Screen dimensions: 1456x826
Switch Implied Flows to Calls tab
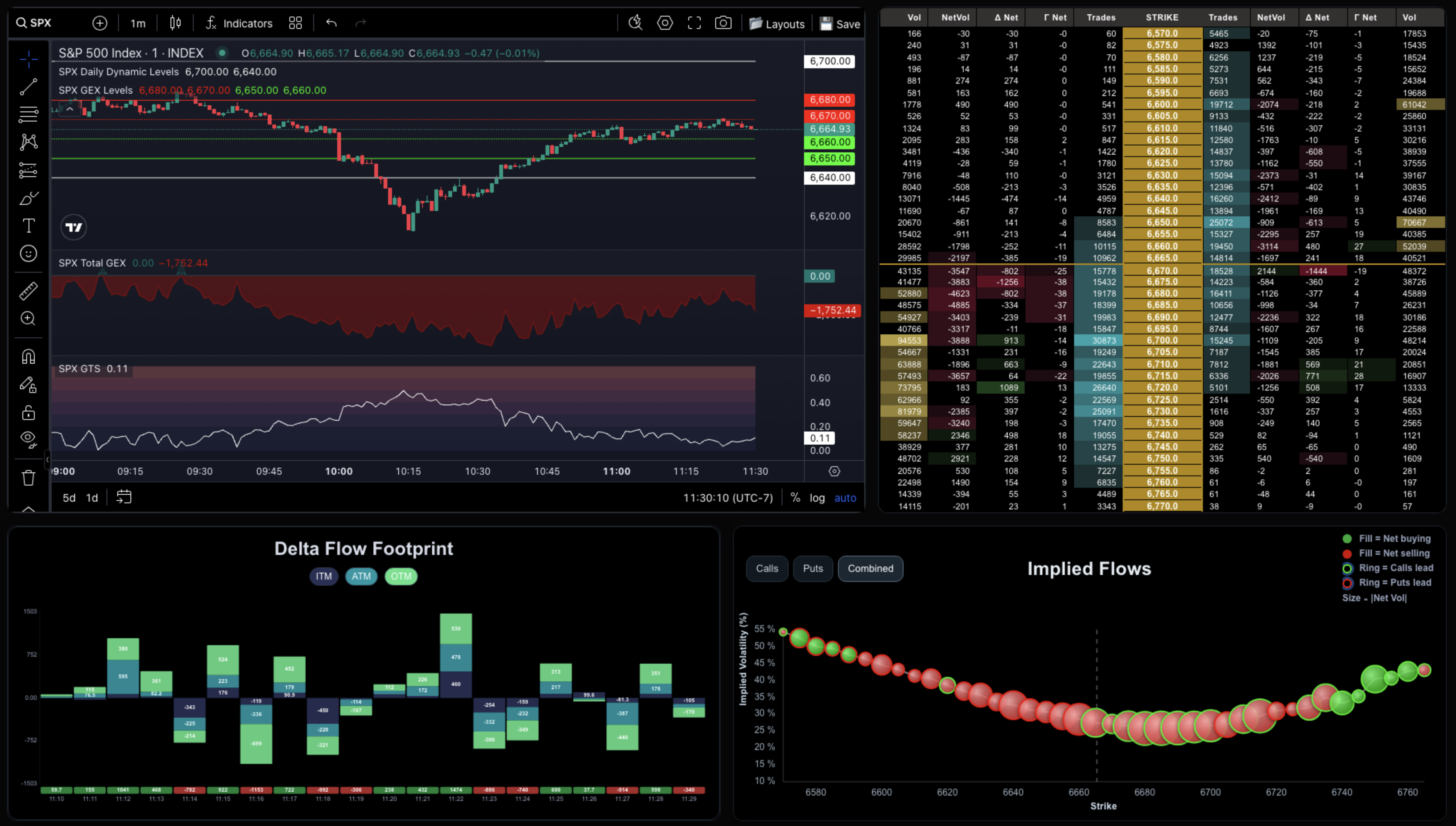[x=767, y=568]
